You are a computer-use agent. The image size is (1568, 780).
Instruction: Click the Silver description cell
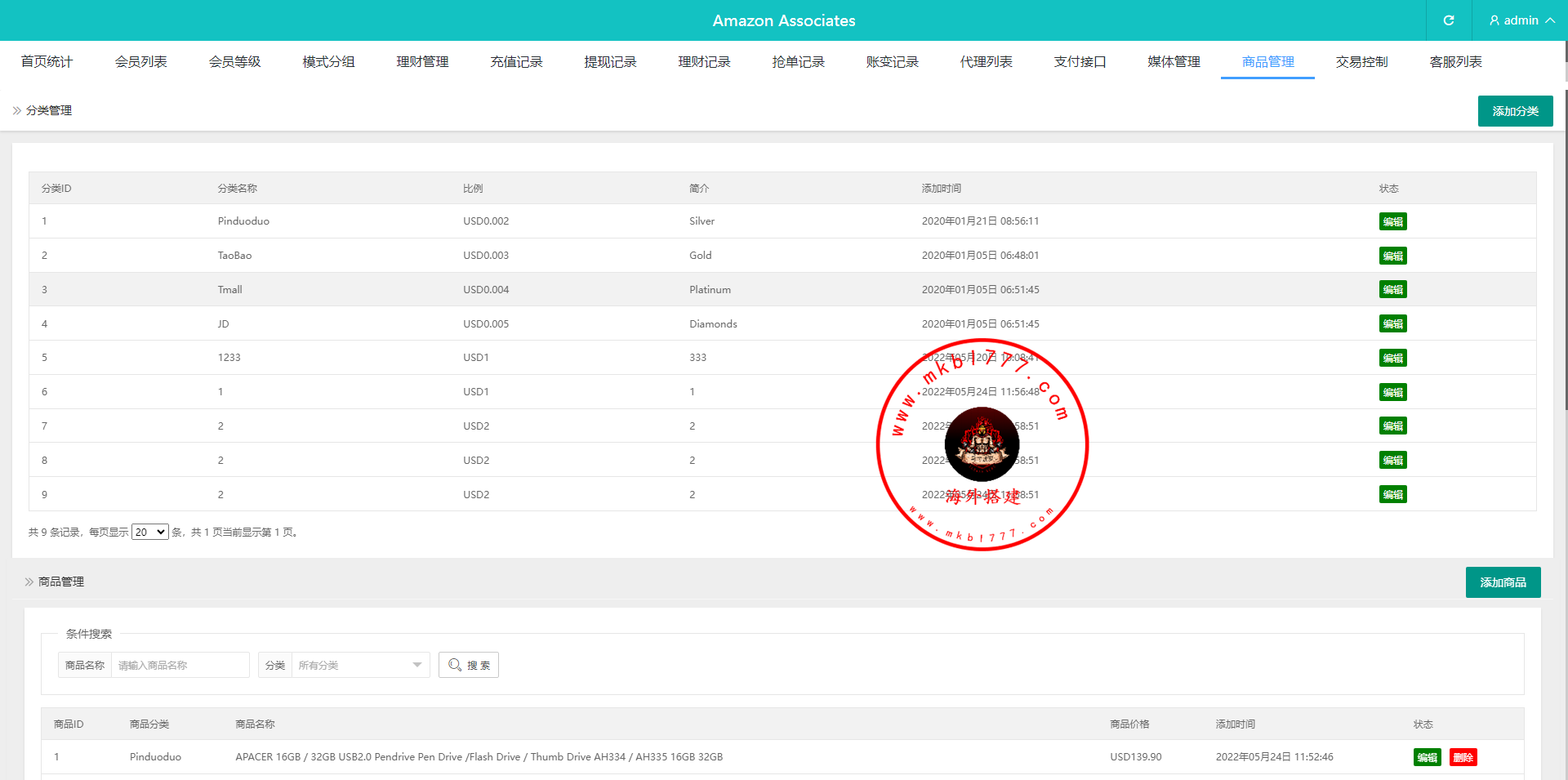pyautogui.click(x=702, y=221)
